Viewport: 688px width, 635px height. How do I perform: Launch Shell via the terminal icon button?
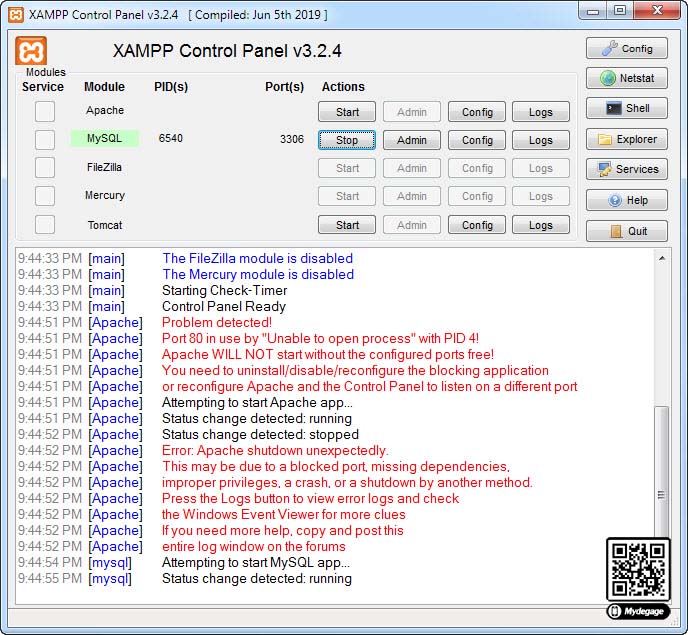(x=627, y=108)
